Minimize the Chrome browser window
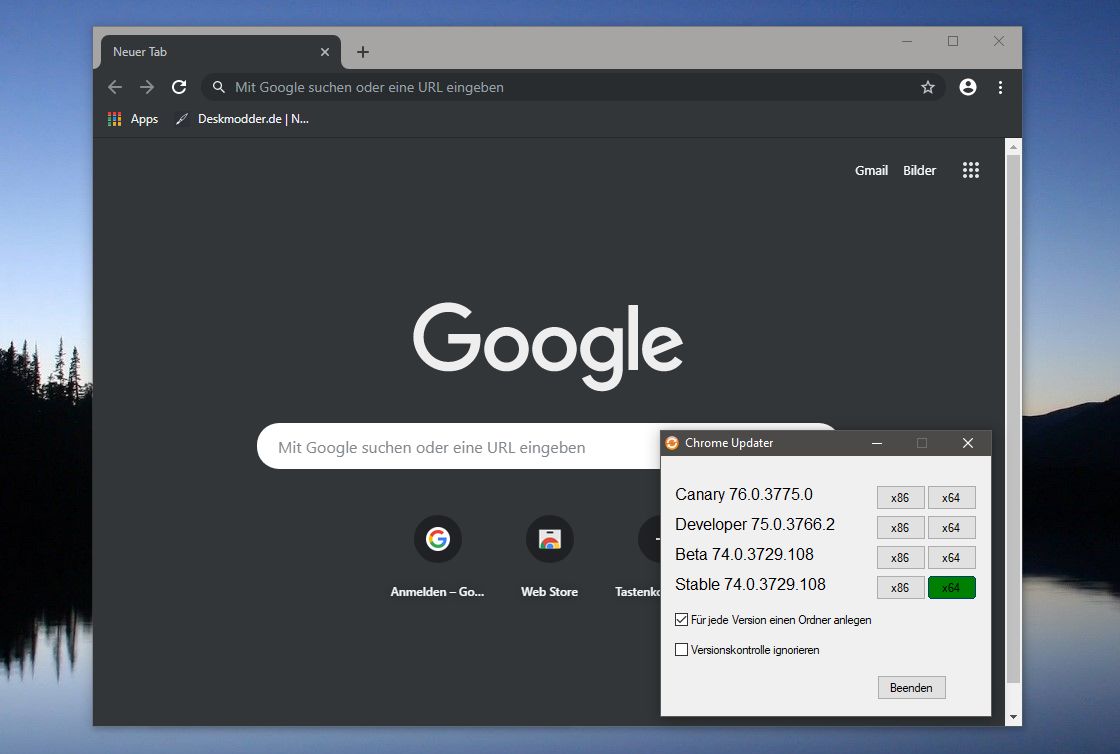The height and width of the screenshot is (754, 1120). [x=907, y=41]
